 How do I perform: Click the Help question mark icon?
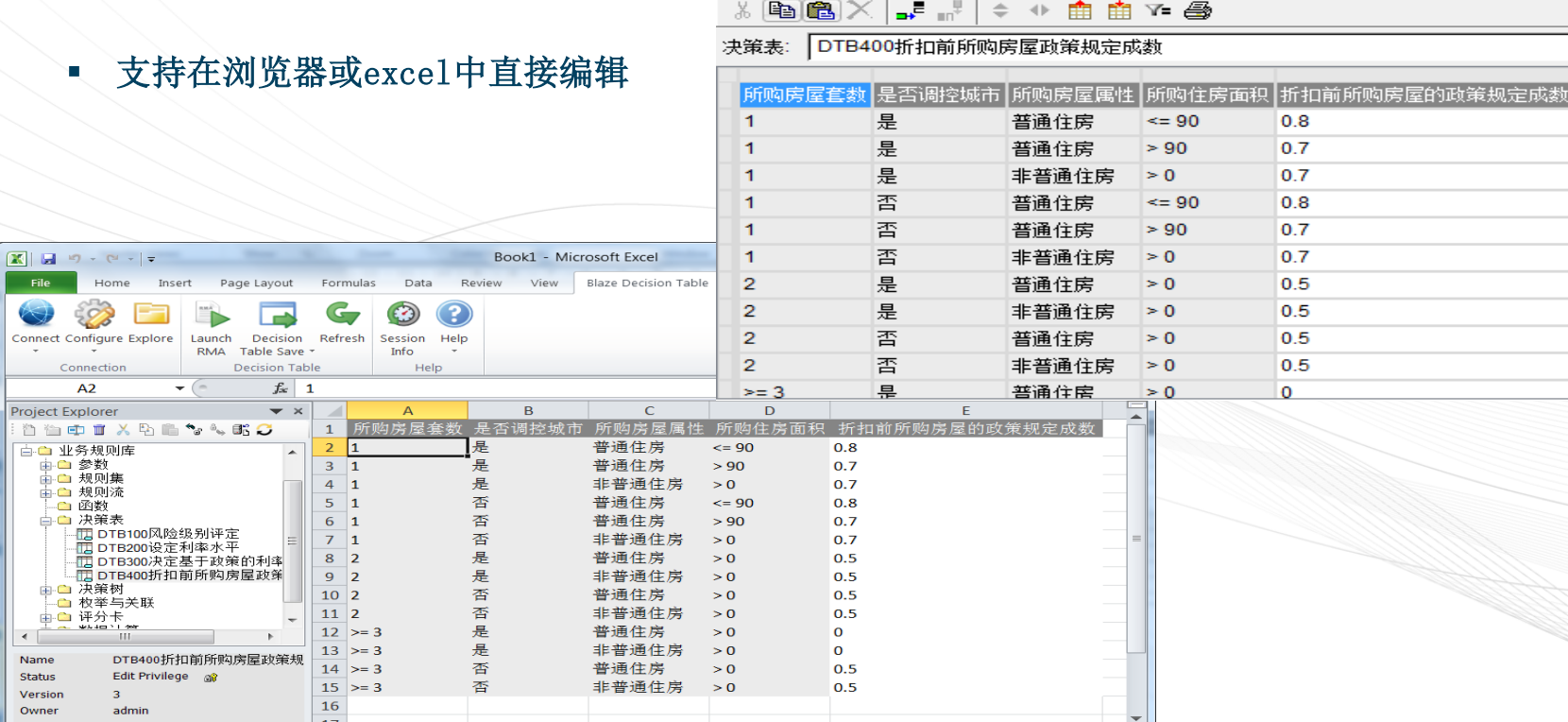tap(454, 314)
